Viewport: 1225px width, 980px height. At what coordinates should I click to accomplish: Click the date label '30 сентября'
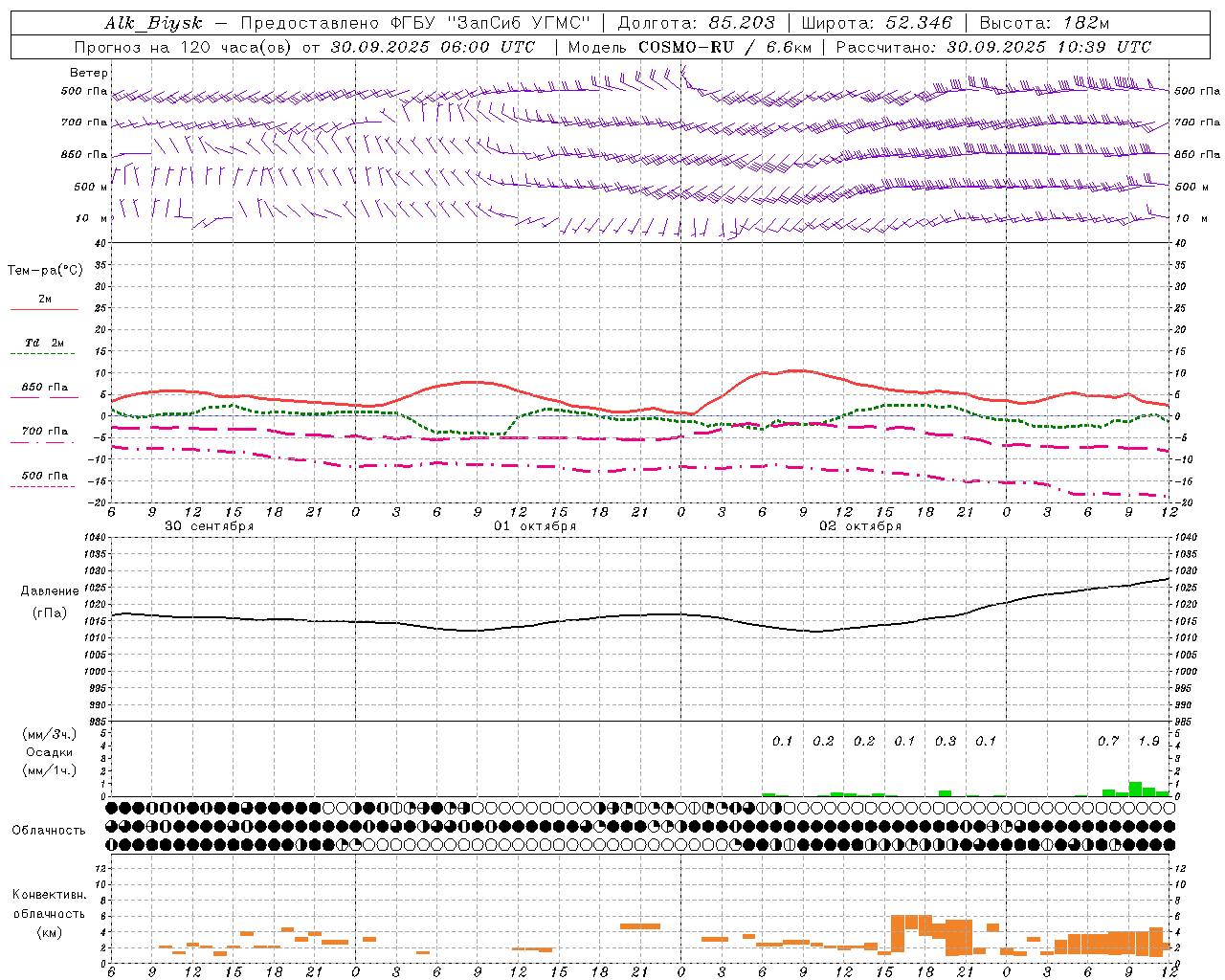210,525
